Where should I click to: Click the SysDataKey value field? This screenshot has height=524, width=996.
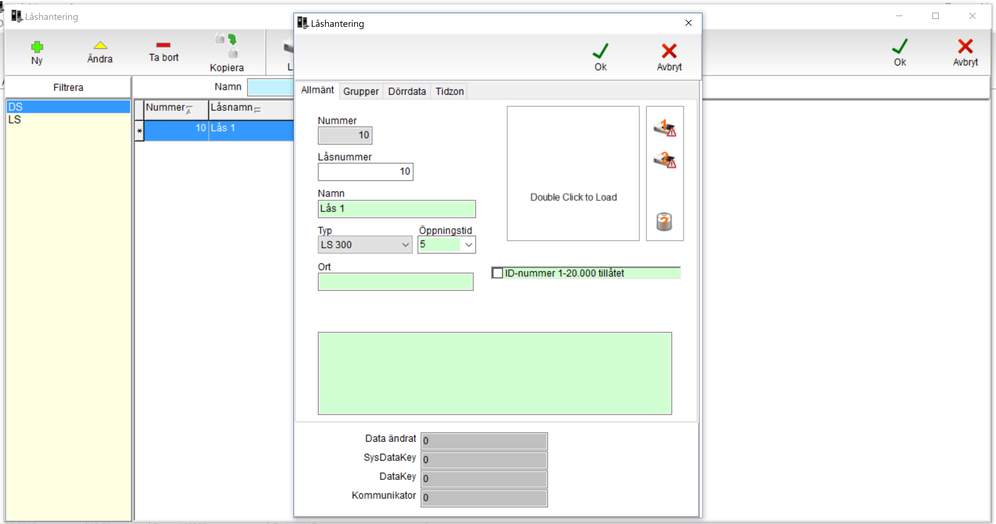tap(483, 460)
